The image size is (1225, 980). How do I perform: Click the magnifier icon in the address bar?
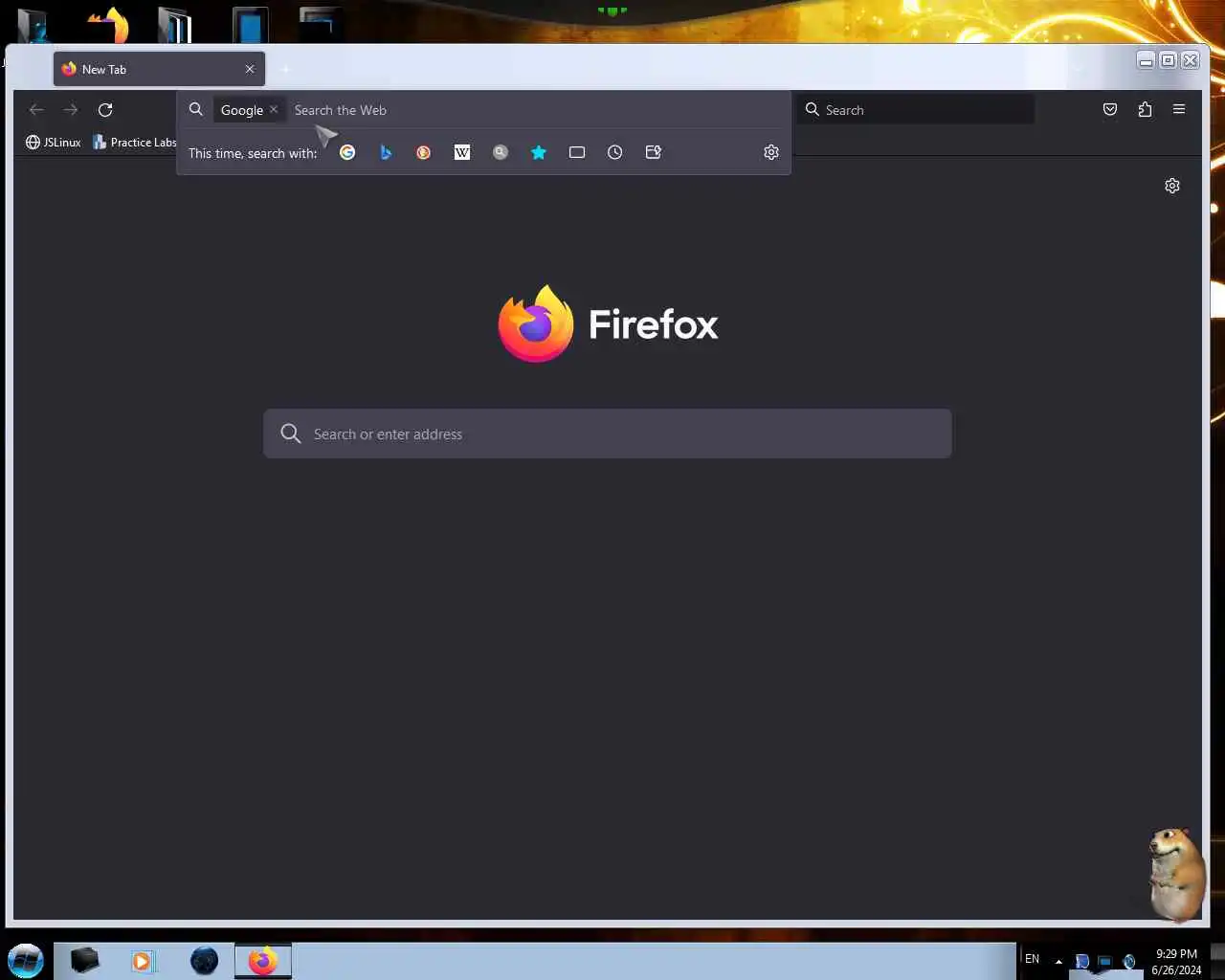click(x=196, y=109)
